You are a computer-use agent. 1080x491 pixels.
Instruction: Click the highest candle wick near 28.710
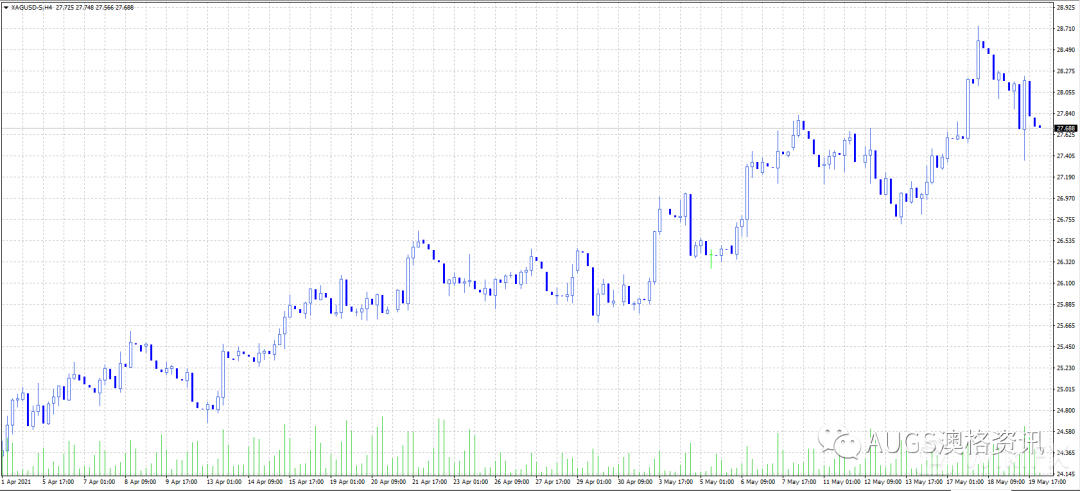977,30
